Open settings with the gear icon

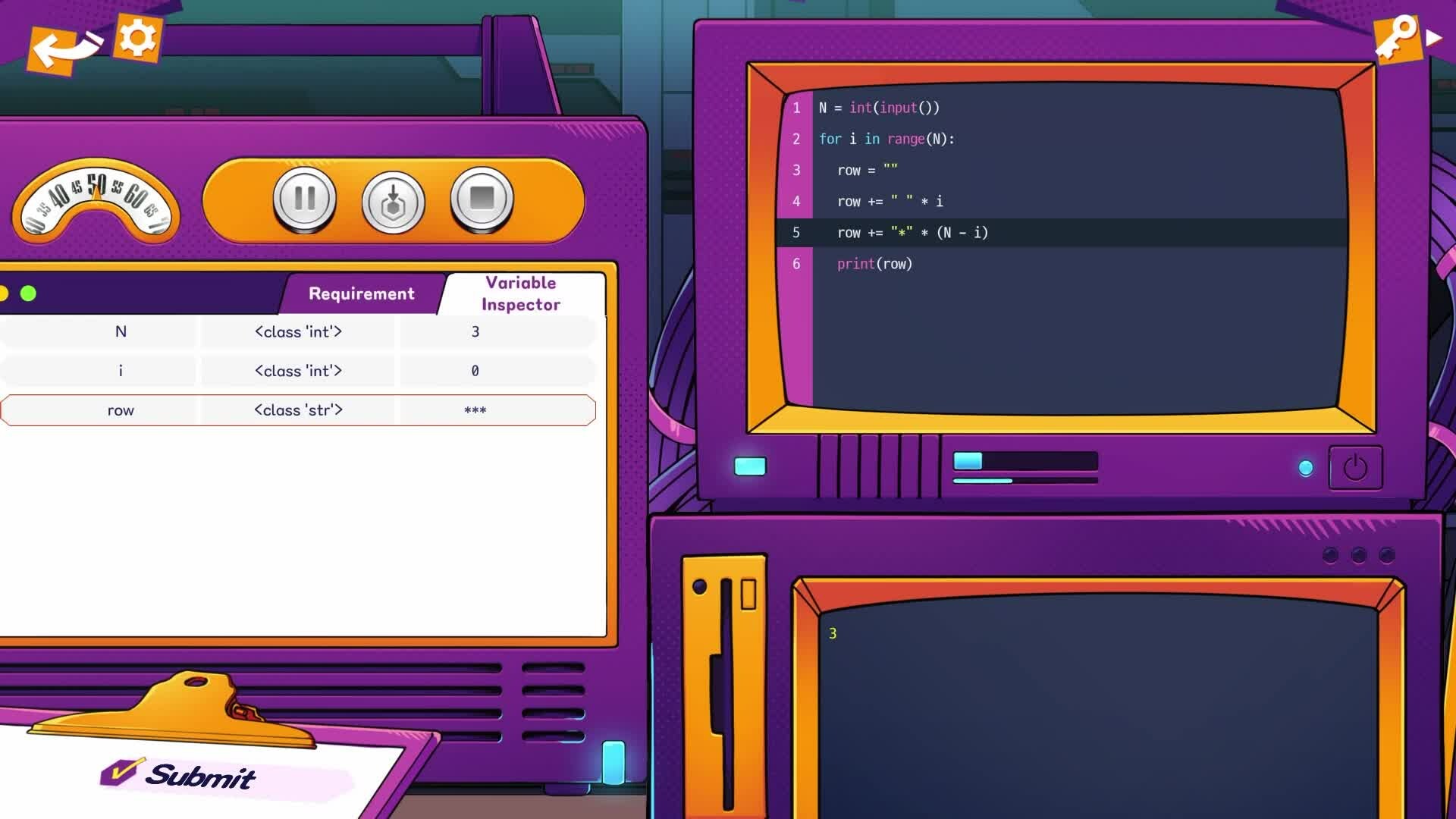(x=137, y=38)
